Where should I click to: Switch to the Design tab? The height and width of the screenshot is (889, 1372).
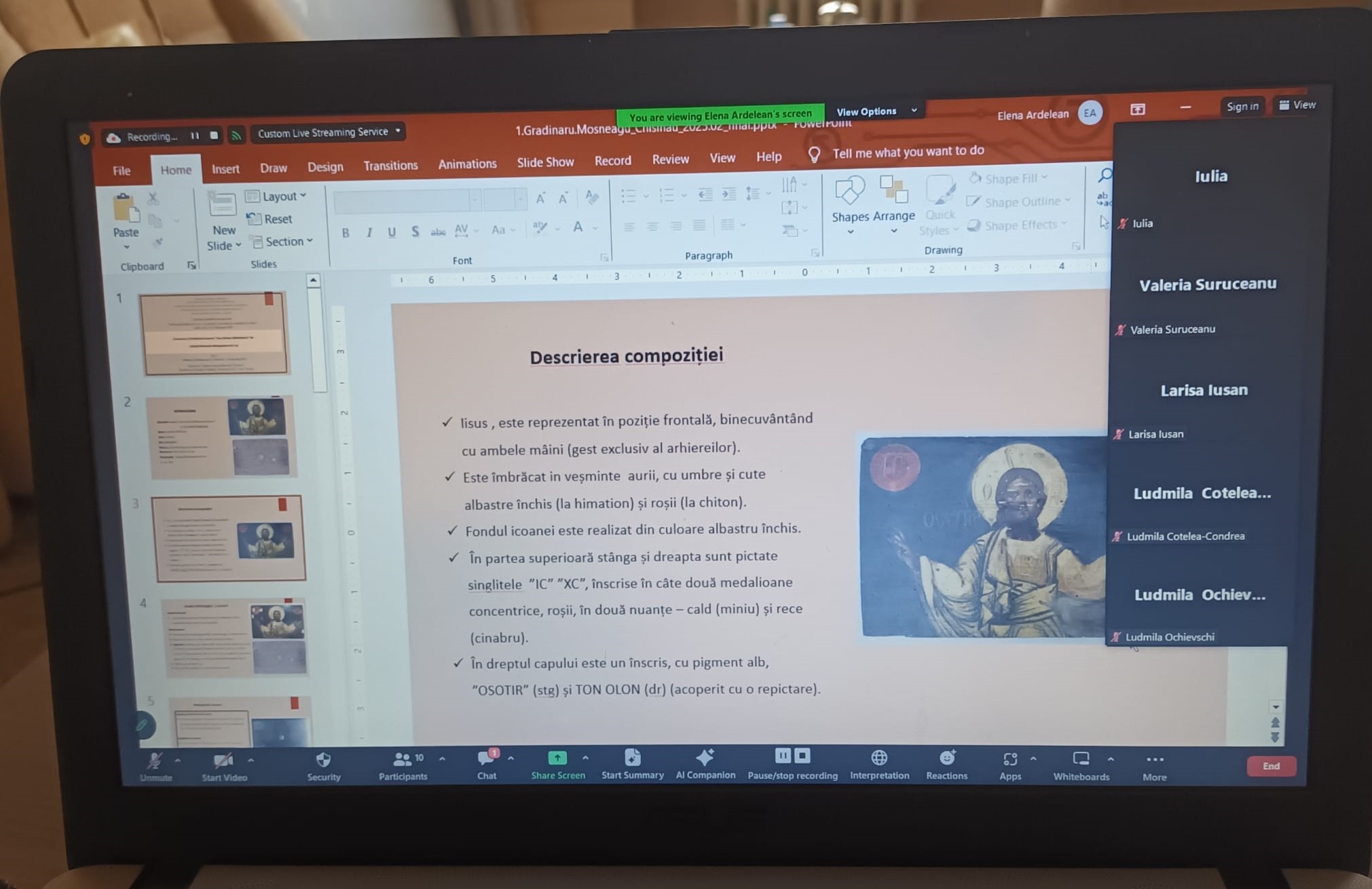click(x=325, y=166)
